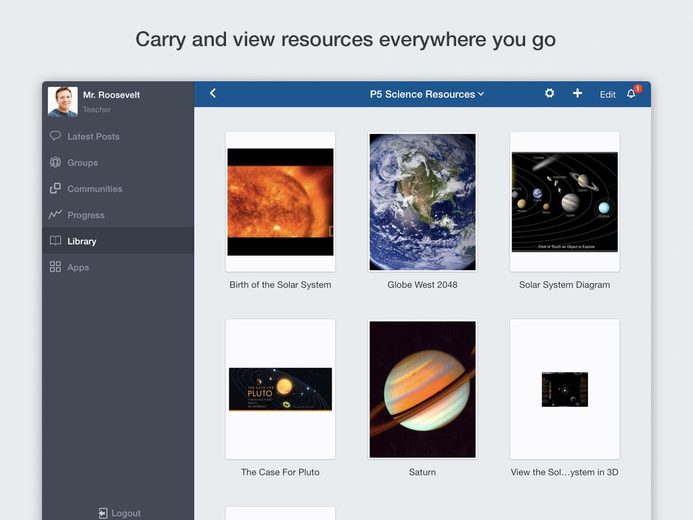Viewport: 693px width, 520px height.
Task: Click the 'Saturn' caption text
Action: click(423, 472)
